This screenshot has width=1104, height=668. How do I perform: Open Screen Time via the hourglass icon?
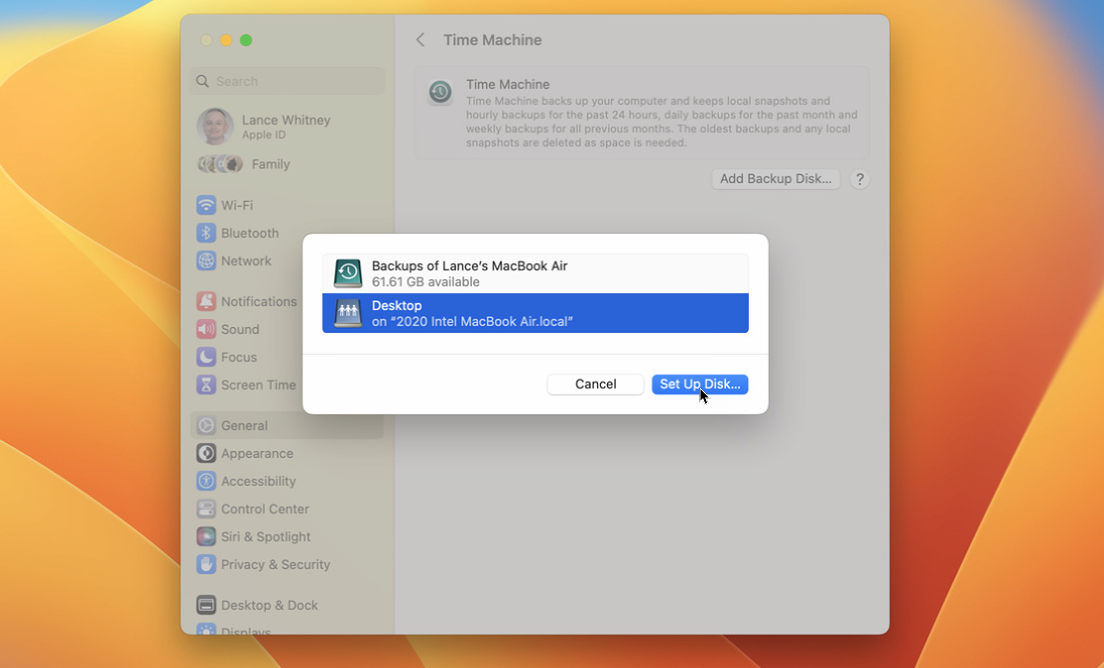pos(207,385)
